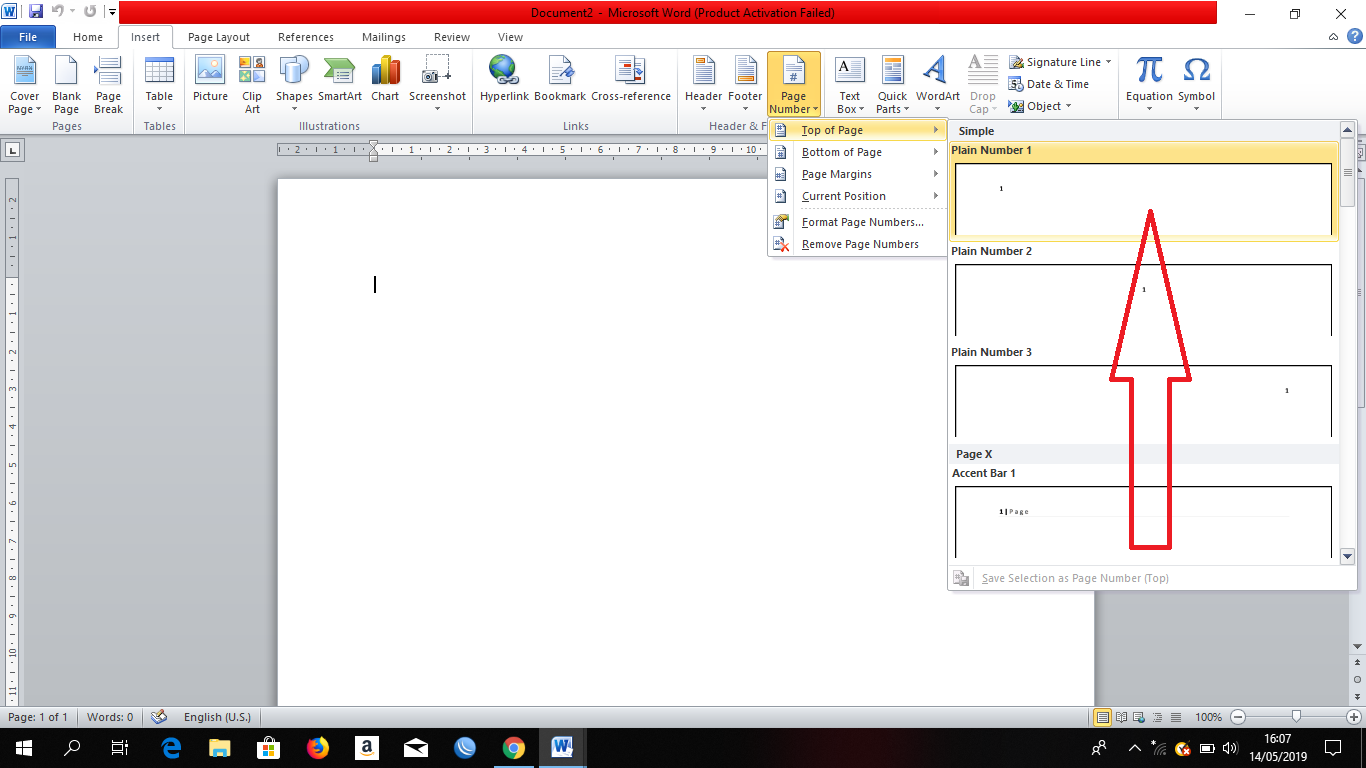
Task: Open Microsoft Store from the taskbar
Action: [269, 748]
